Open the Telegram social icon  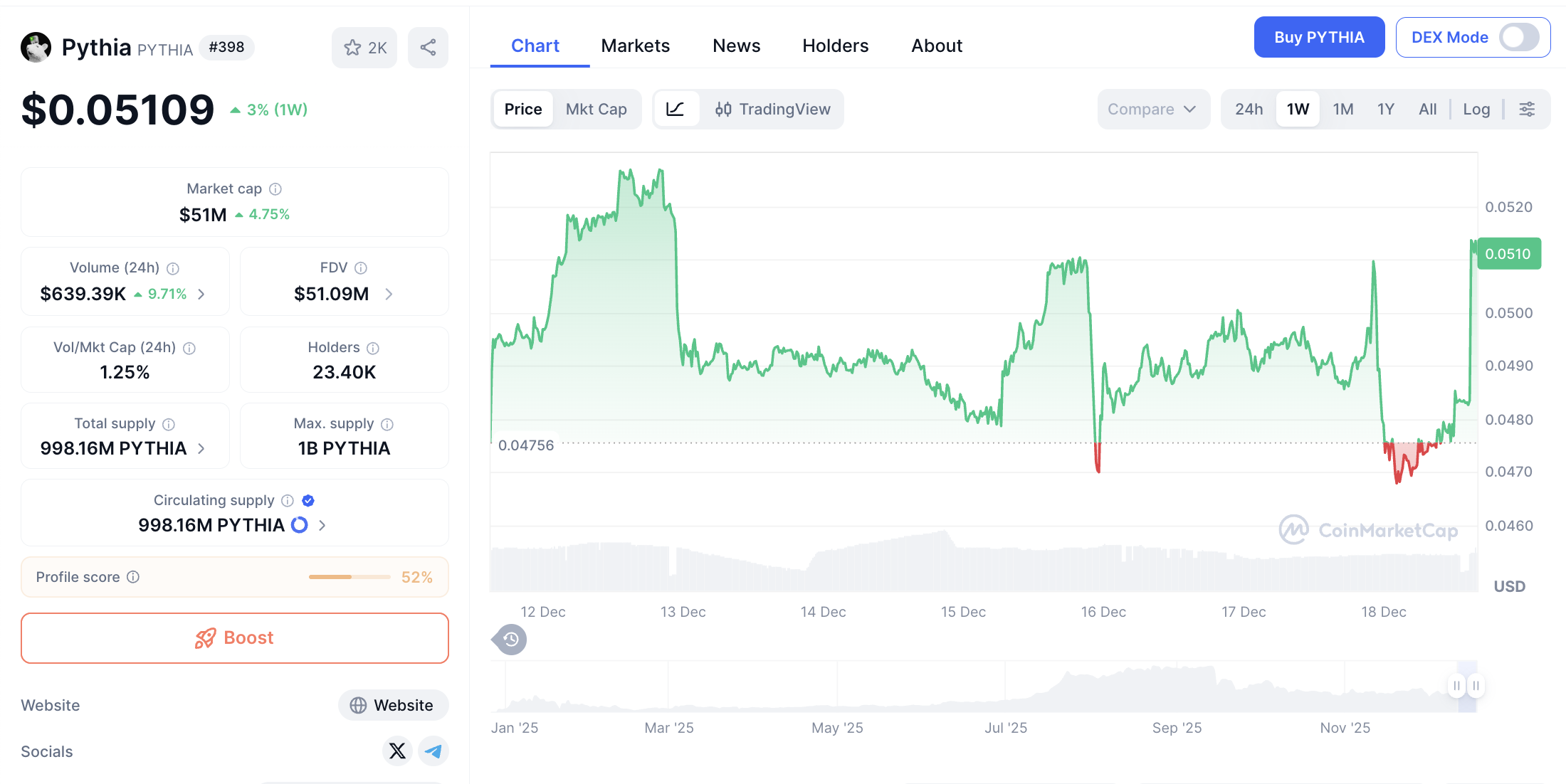point(433,751)
